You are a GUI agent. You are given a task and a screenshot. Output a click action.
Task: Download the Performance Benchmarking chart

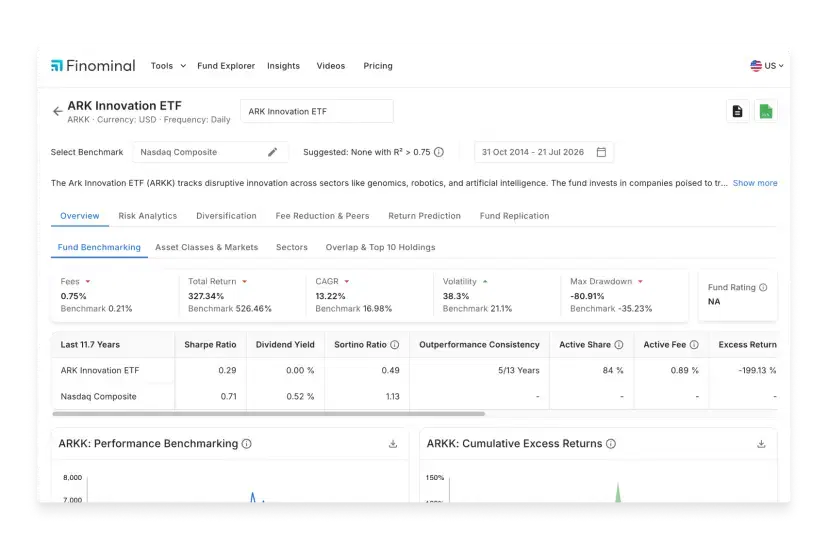393,444
